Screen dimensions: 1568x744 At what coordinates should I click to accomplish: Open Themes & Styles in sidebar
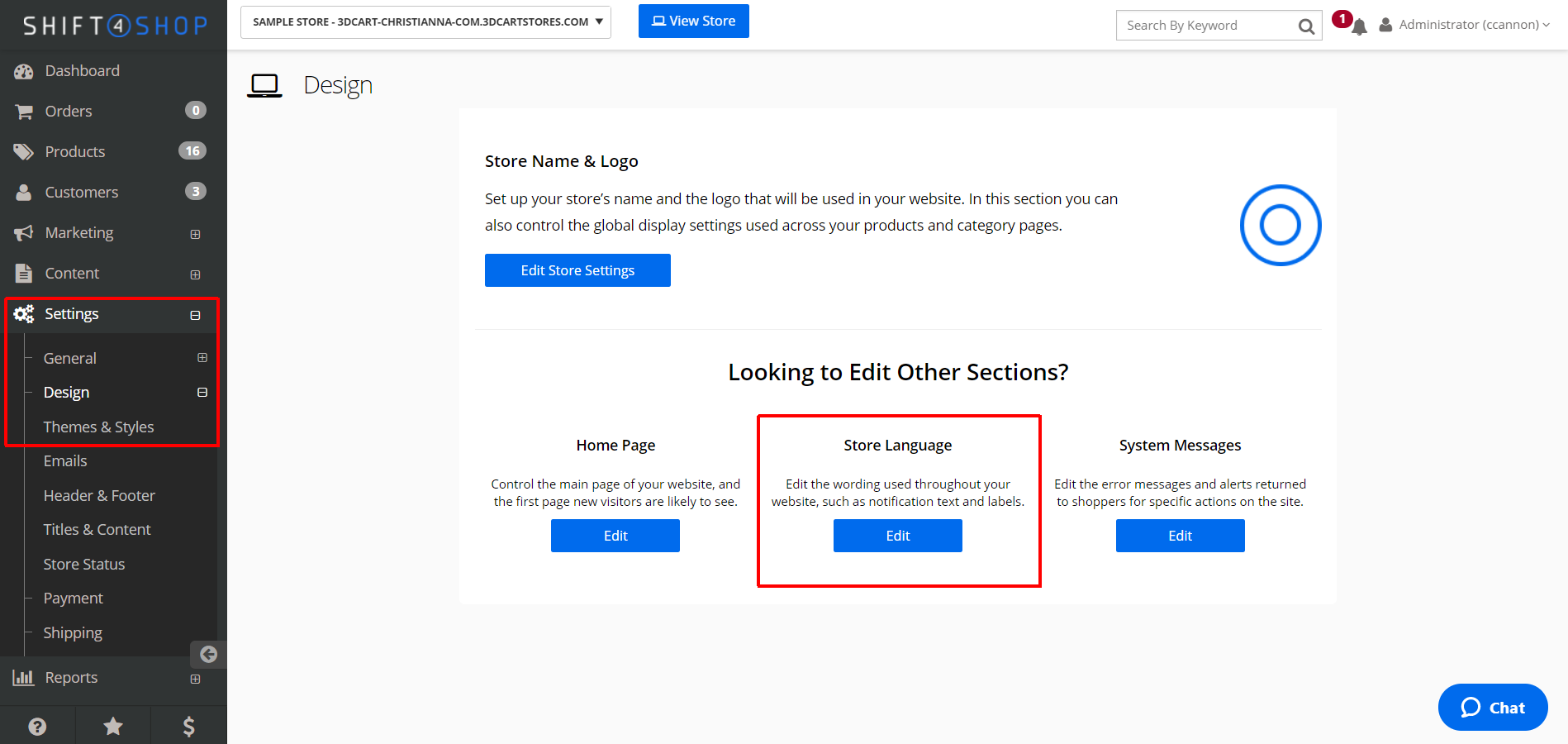[98, 427]
